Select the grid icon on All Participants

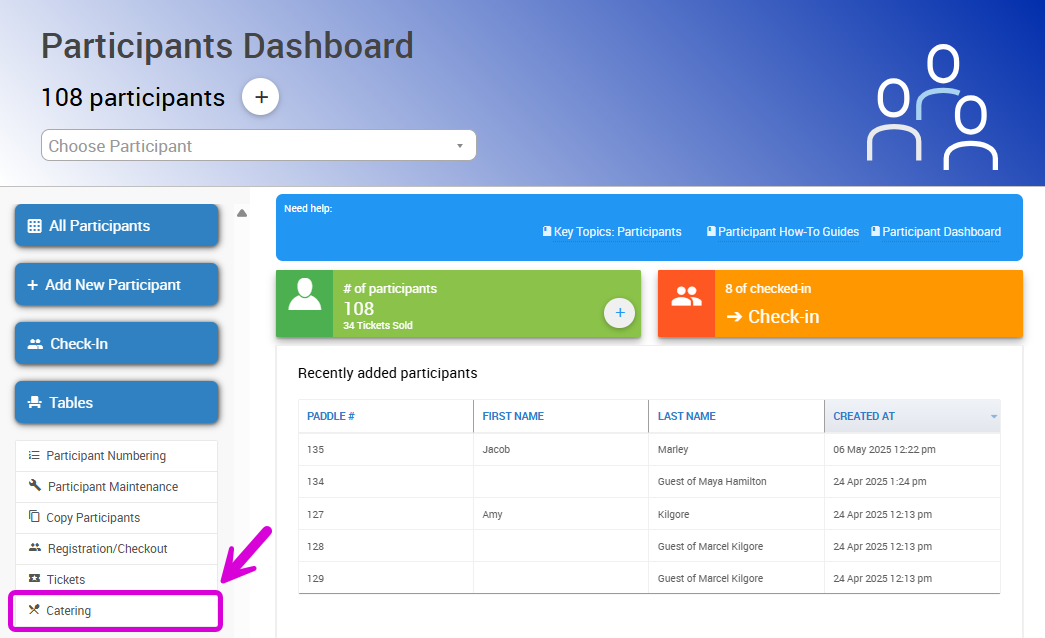(x=33, y=225)
